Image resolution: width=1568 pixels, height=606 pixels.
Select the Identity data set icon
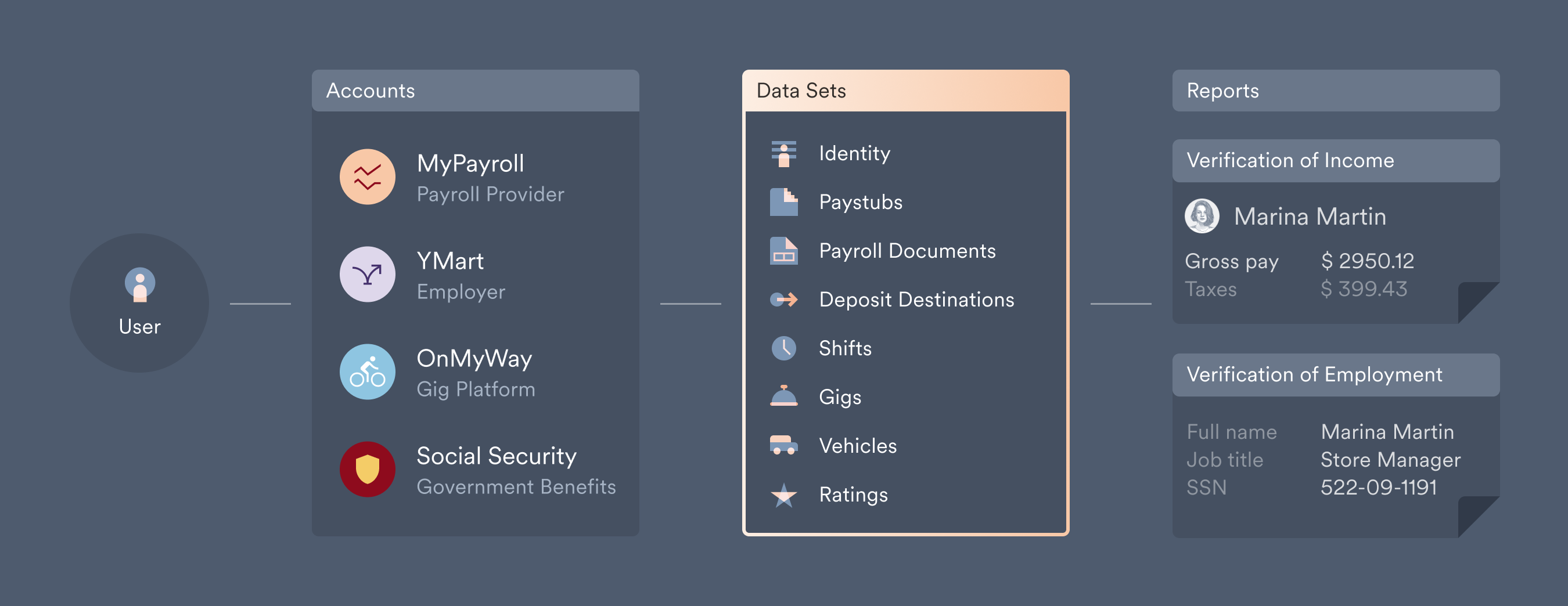point(783,153)
